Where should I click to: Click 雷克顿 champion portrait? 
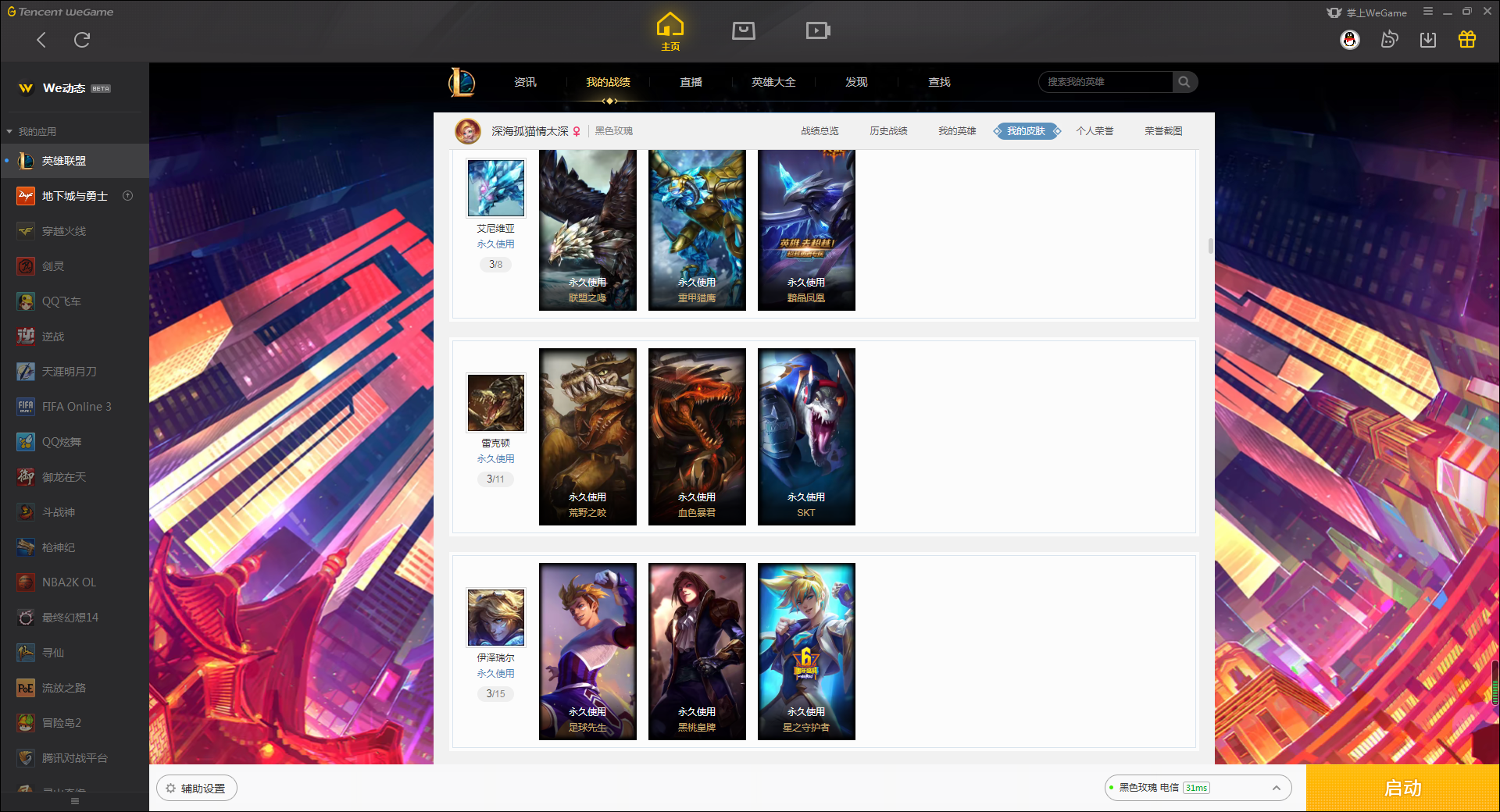(x=496, y=402)
